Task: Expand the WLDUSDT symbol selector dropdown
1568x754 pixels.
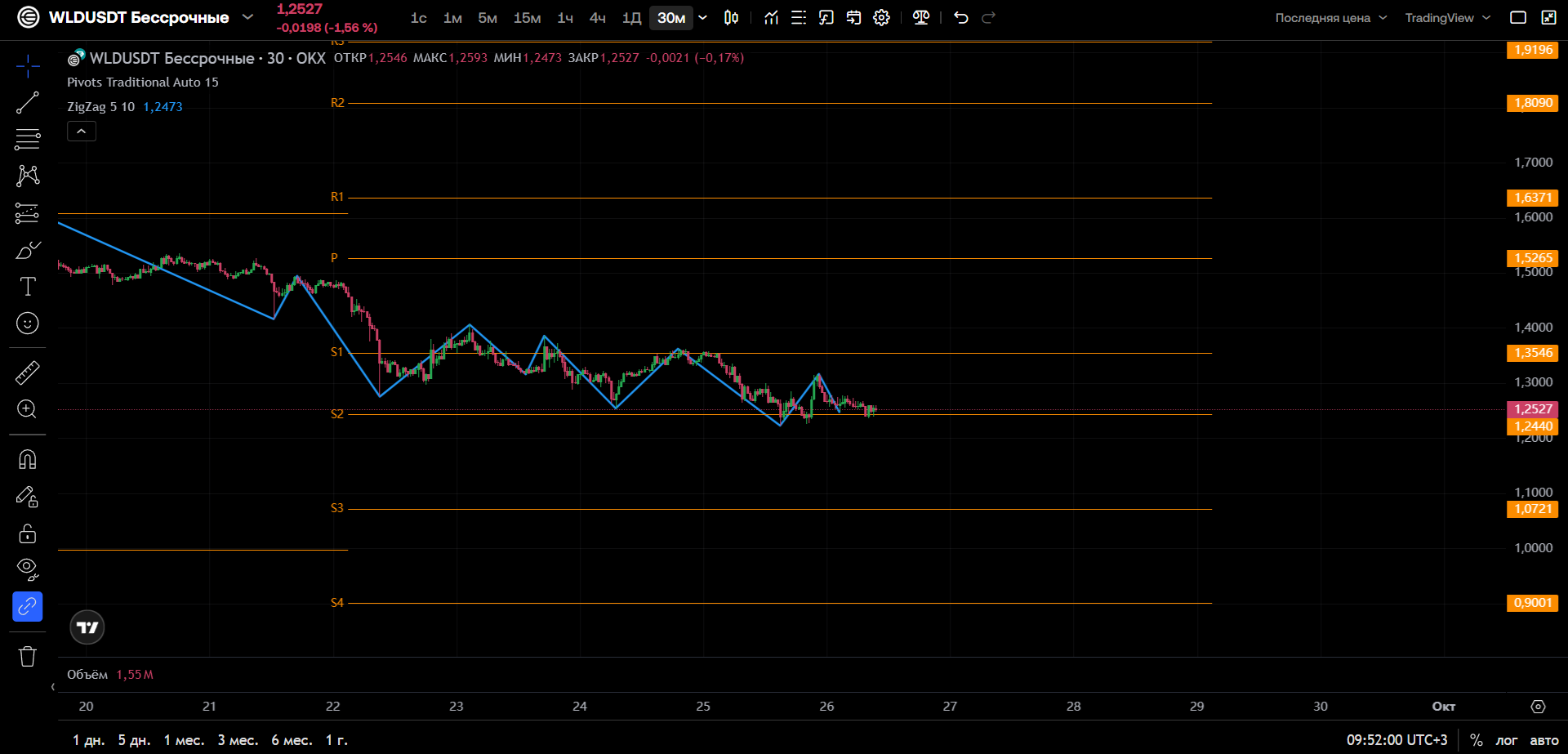Action: (248, 17)
